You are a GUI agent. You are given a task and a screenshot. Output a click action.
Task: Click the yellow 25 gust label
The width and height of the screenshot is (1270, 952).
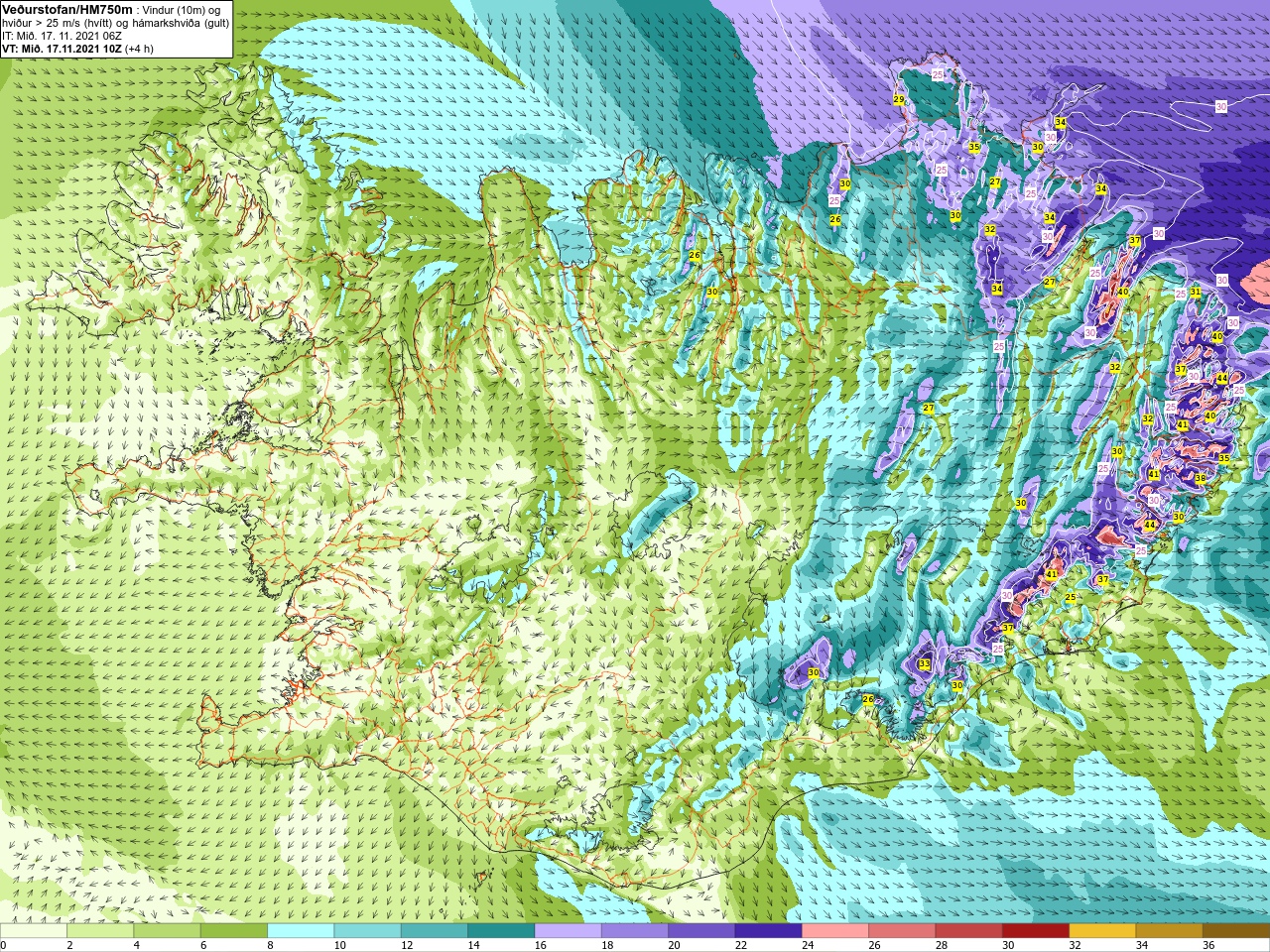(x=1070, y=597)
